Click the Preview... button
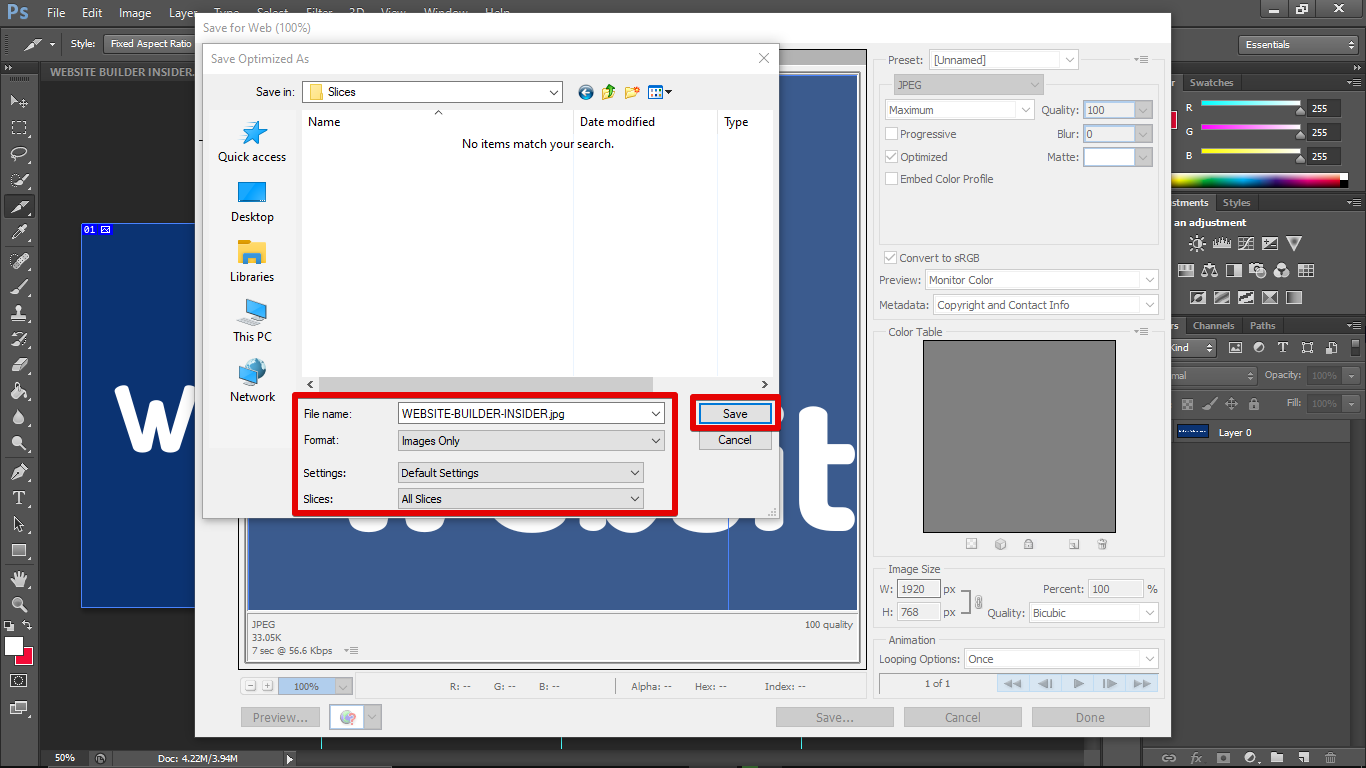This screenshot has width=1366, height=768. tap(280, 717)
